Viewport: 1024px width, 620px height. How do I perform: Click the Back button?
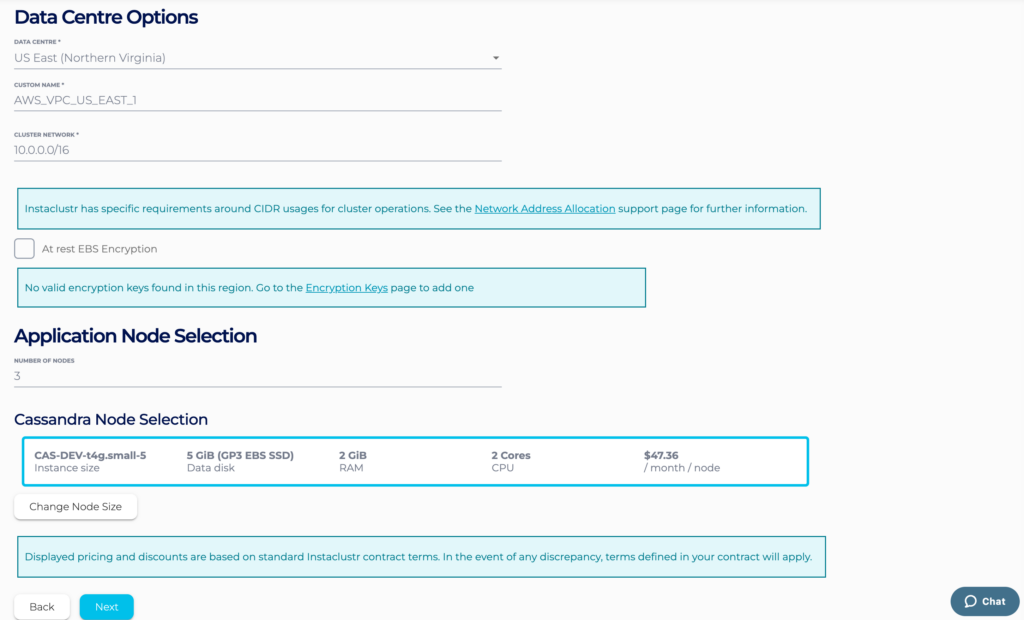click(41, 606)
